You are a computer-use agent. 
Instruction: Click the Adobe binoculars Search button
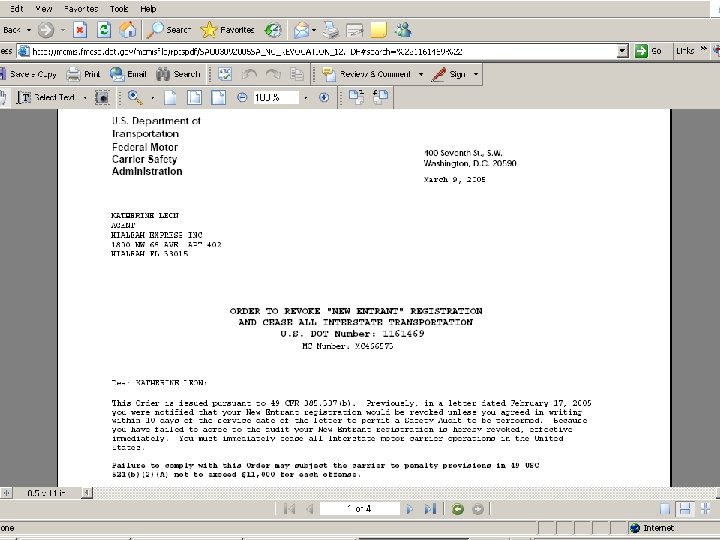click(178, 74)
